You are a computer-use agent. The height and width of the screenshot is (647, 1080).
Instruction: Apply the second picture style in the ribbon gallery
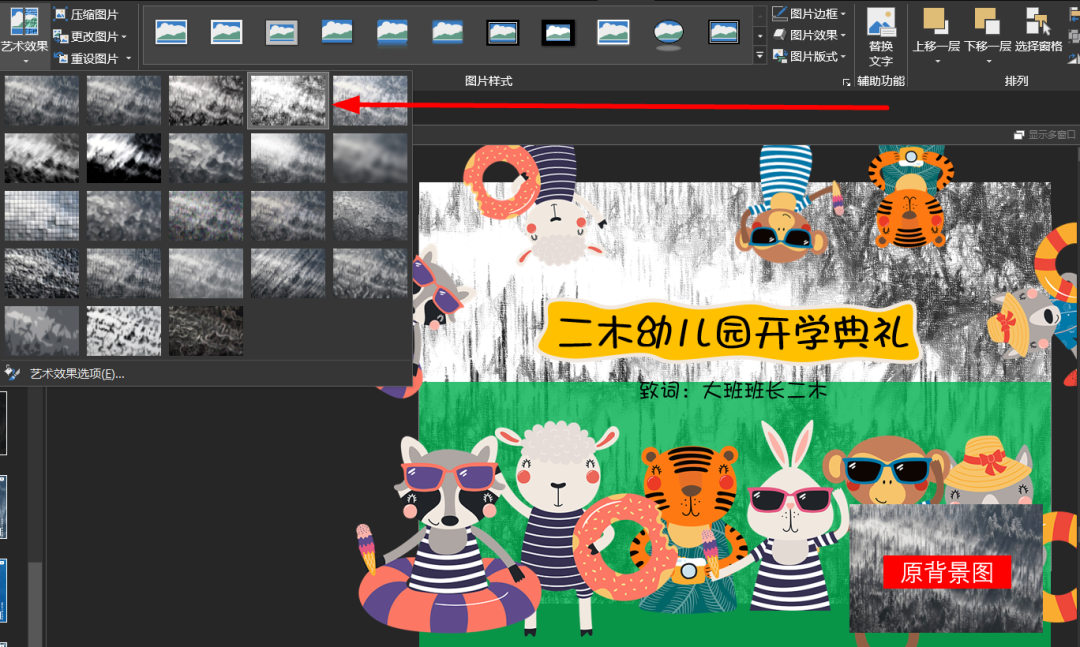click(x=226, y=32)
